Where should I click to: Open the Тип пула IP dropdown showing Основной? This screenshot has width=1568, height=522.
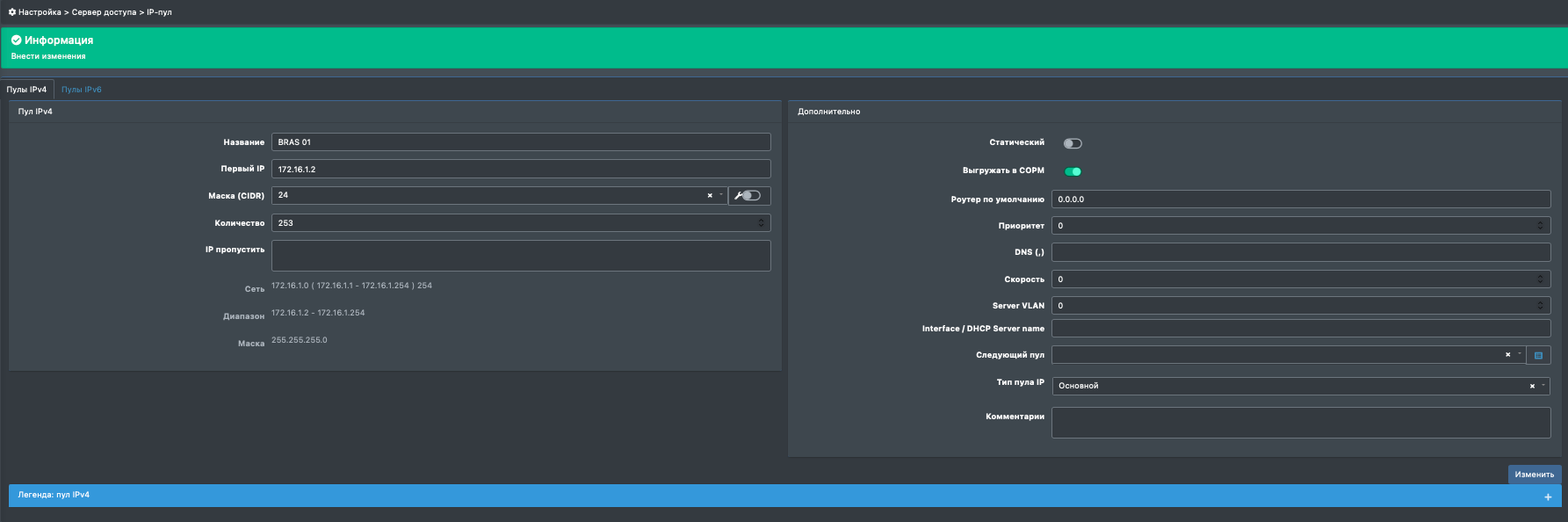(1301, 386)
